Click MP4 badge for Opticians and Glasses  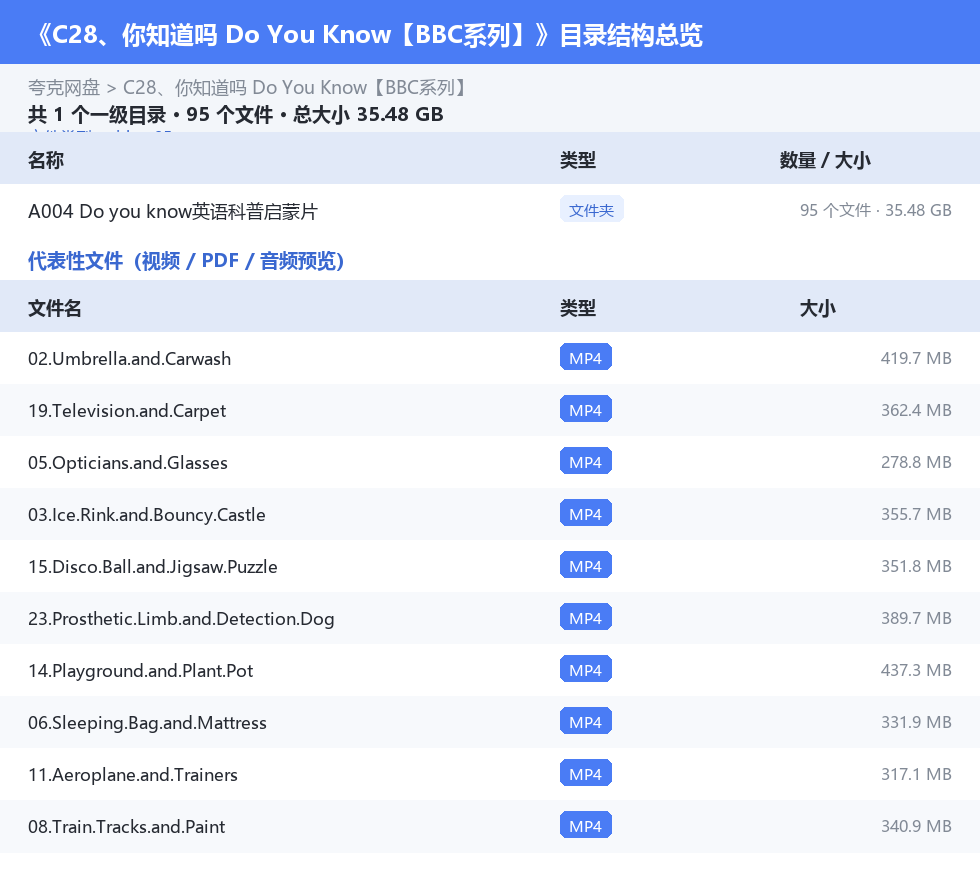click(x=586, y=461)
